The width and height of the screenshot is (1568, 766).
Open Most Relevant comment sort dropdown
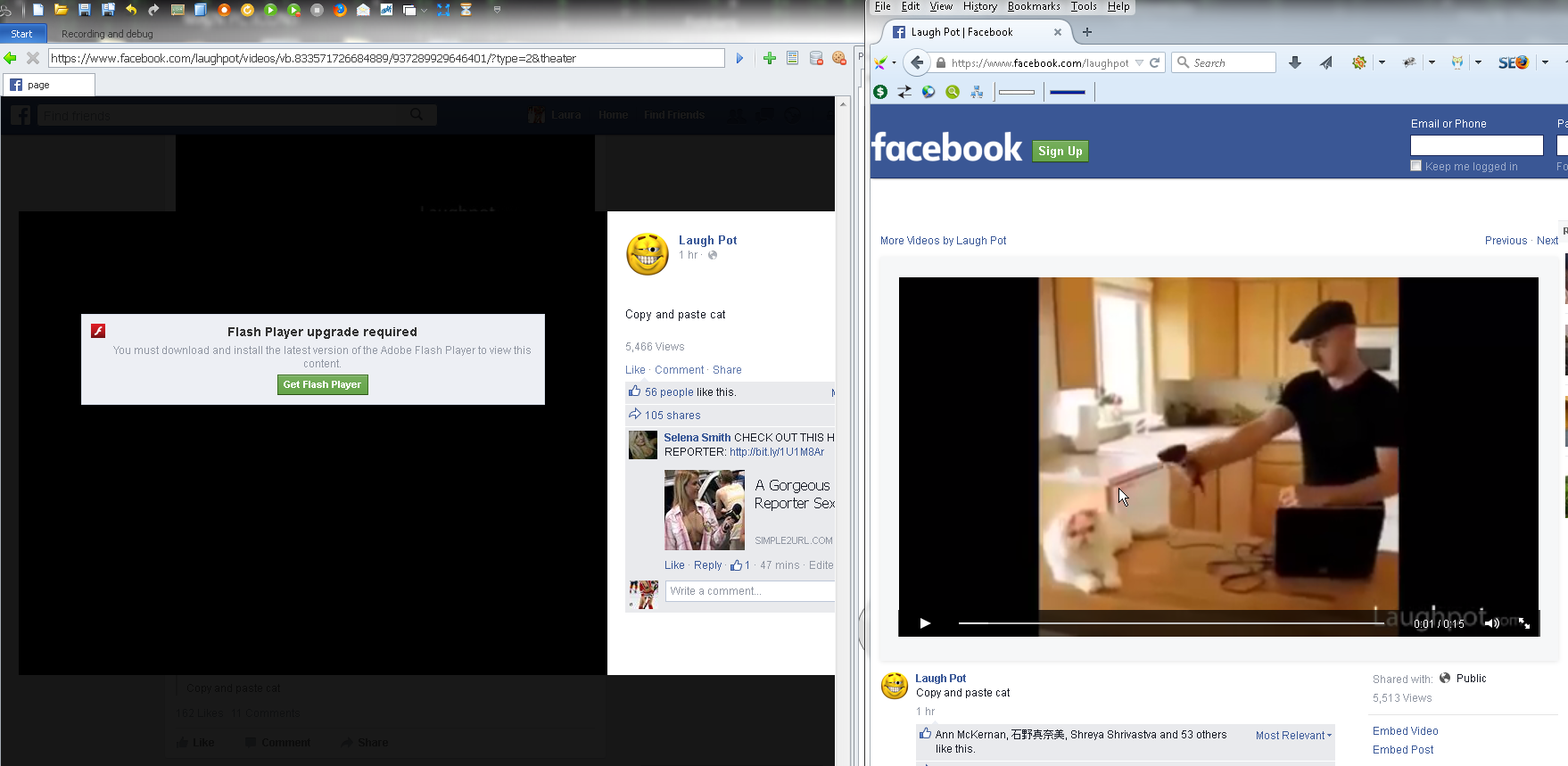coord(1293,736)
